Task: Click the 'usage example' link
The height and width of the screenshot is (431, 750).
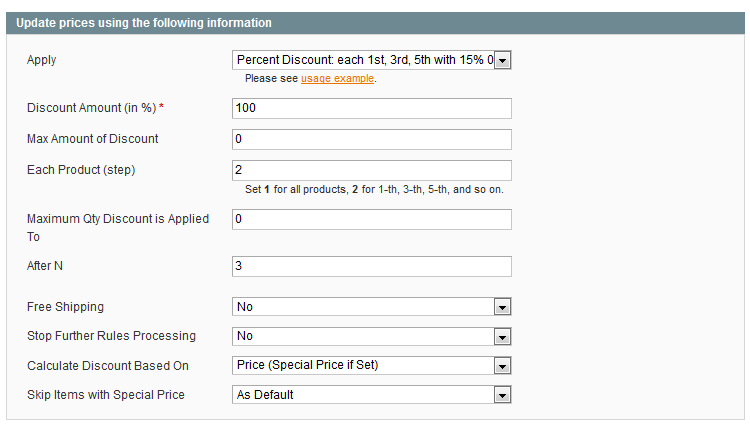Action: 337,78
